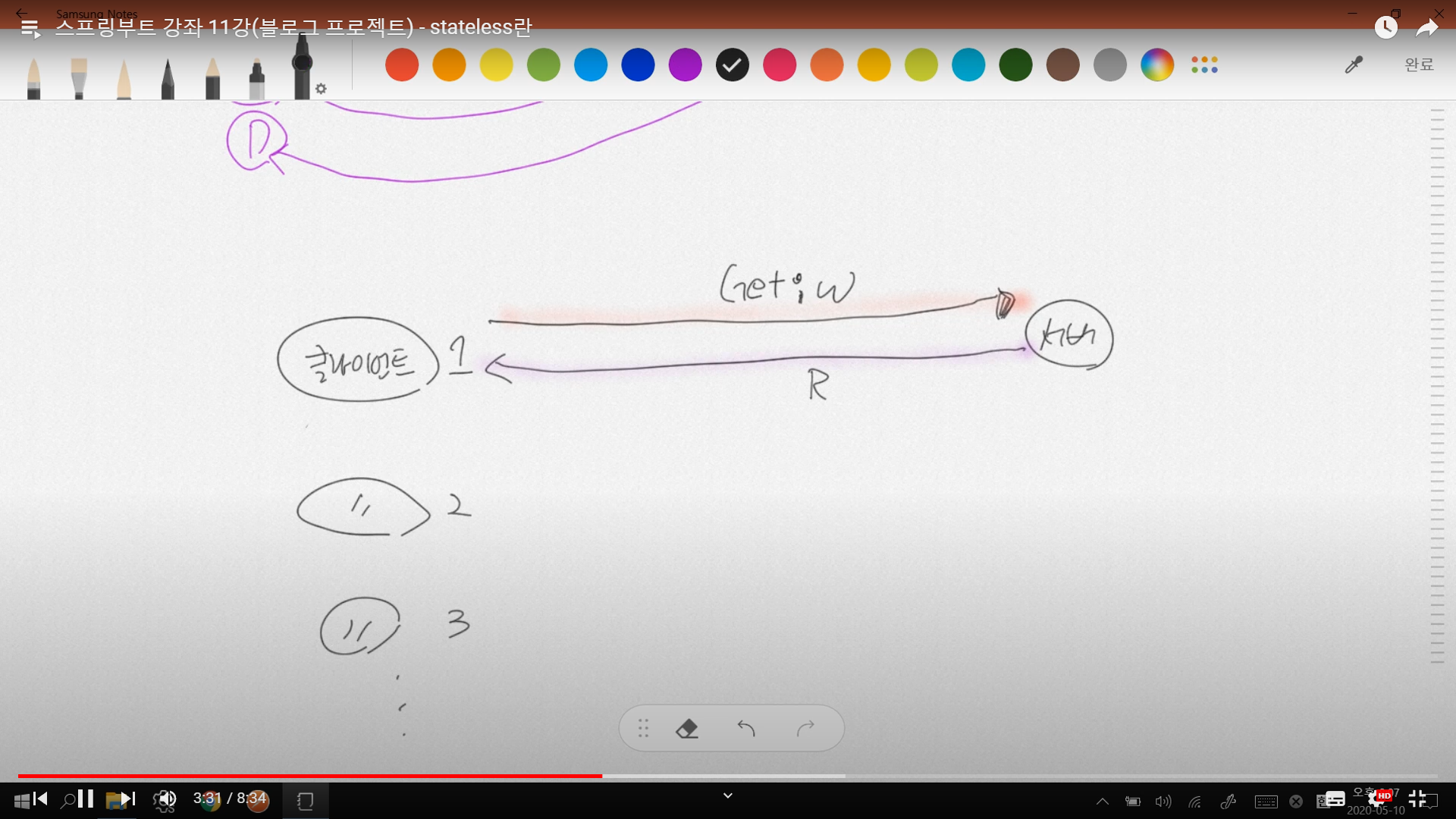This screenshot has width=1456, height=819.
Task: Pick the eyedropper color picker tool
Action: point(1354,64)
